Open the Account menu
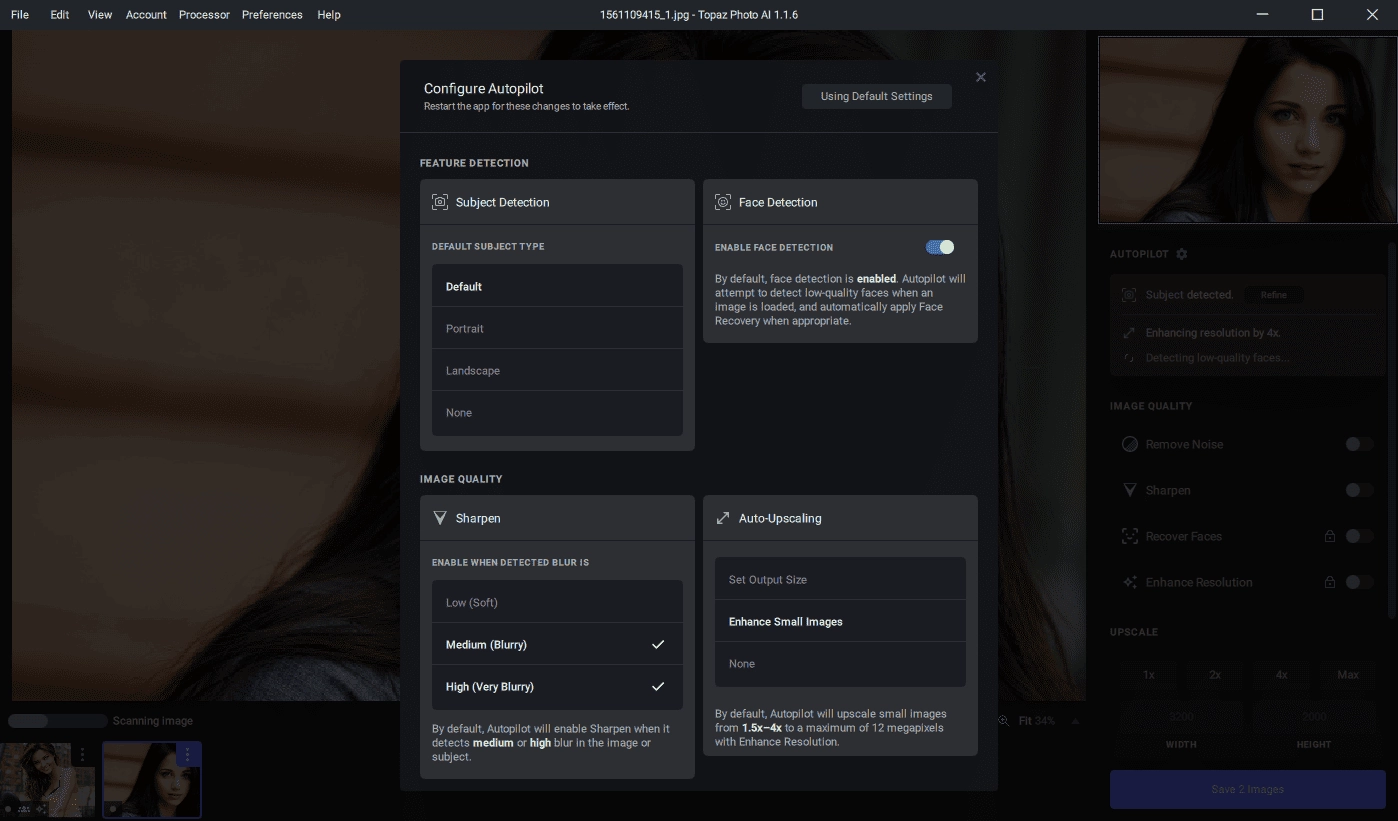 [x=146, y=15]
